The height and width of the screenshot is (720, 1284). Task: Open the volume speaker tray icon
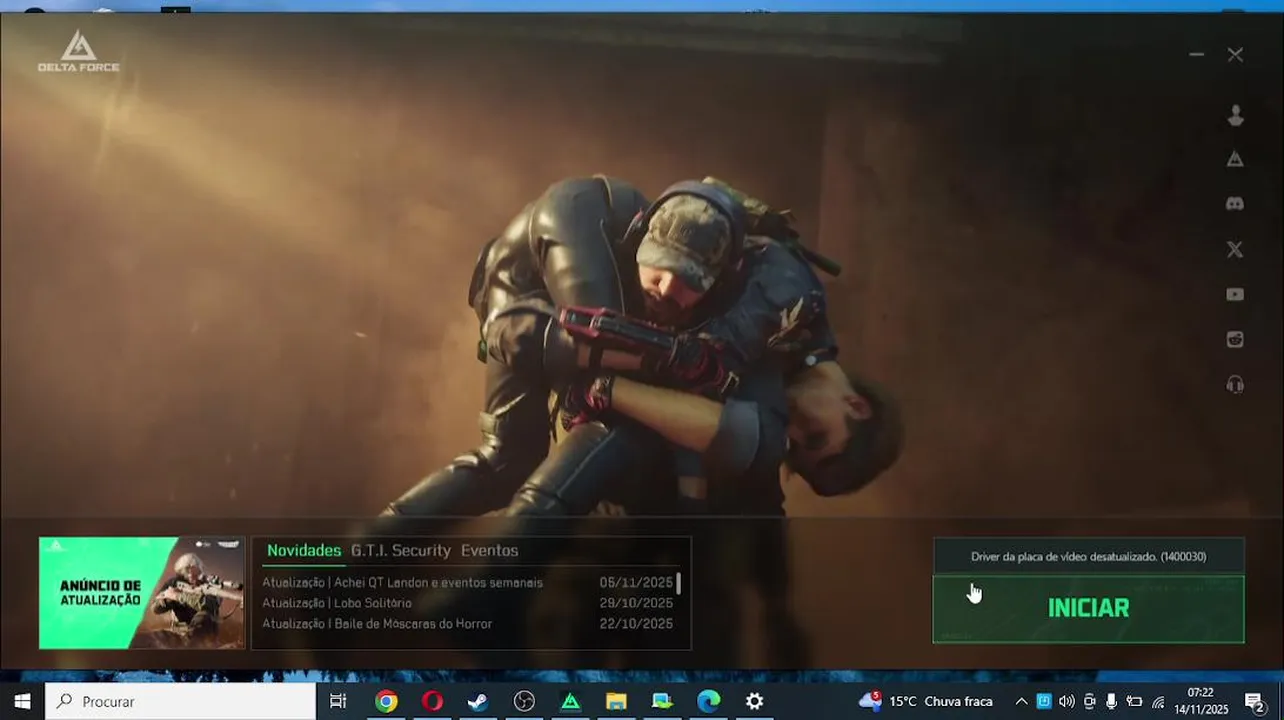(x=1067, y=701)
